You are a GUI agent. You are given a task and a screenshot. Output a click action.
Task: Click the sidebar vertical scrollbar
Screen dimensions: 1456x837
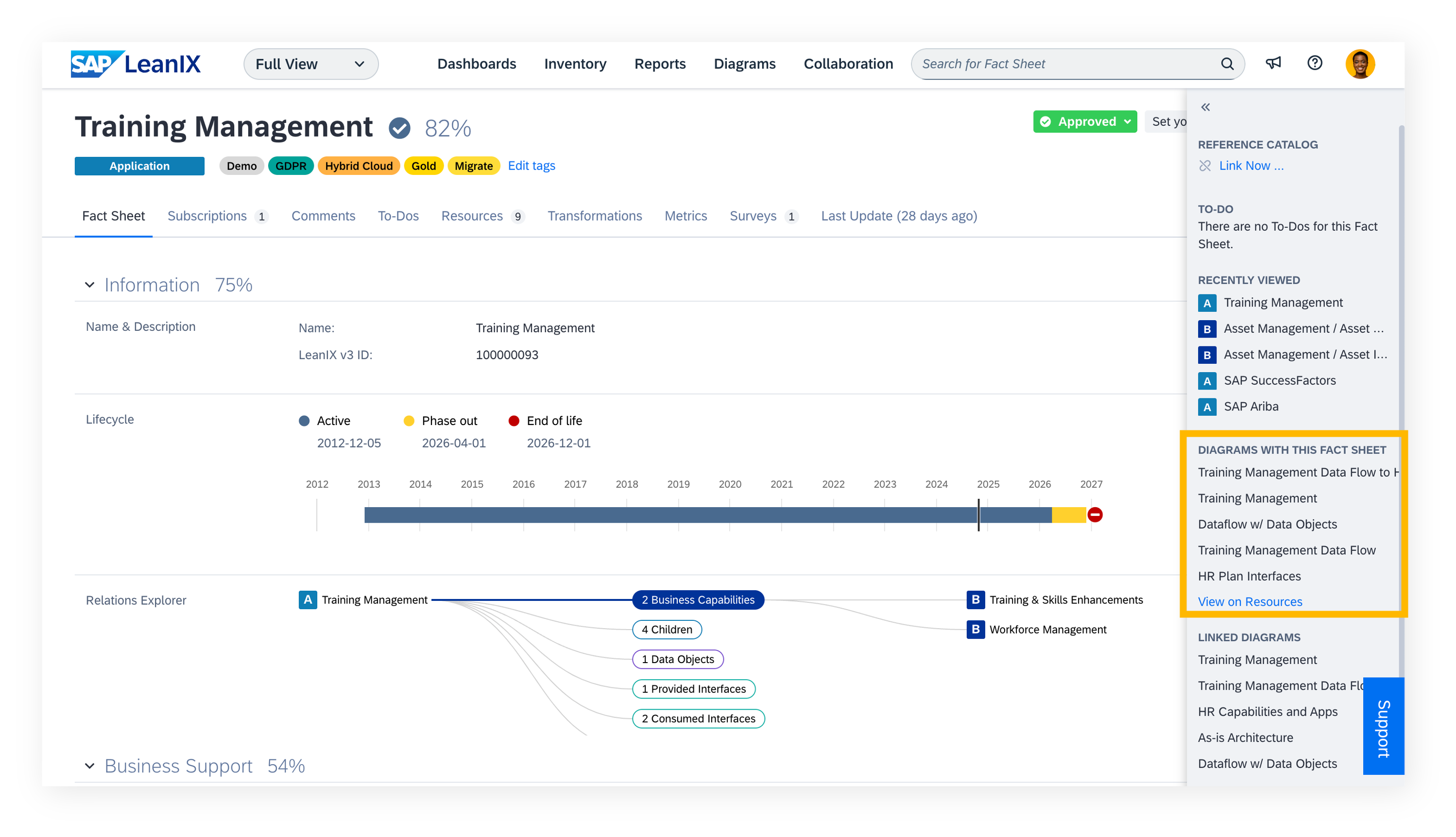[1402, 402]
